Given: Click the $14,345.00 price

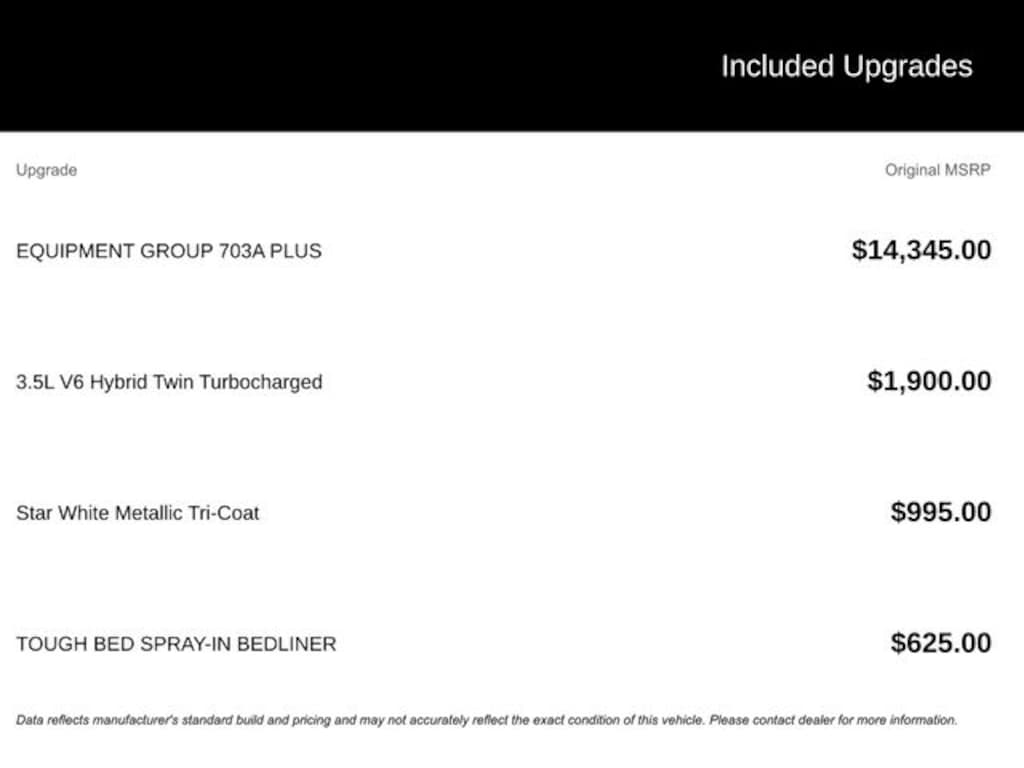Looking at the screenshot, I should click(x=921, y=250).
